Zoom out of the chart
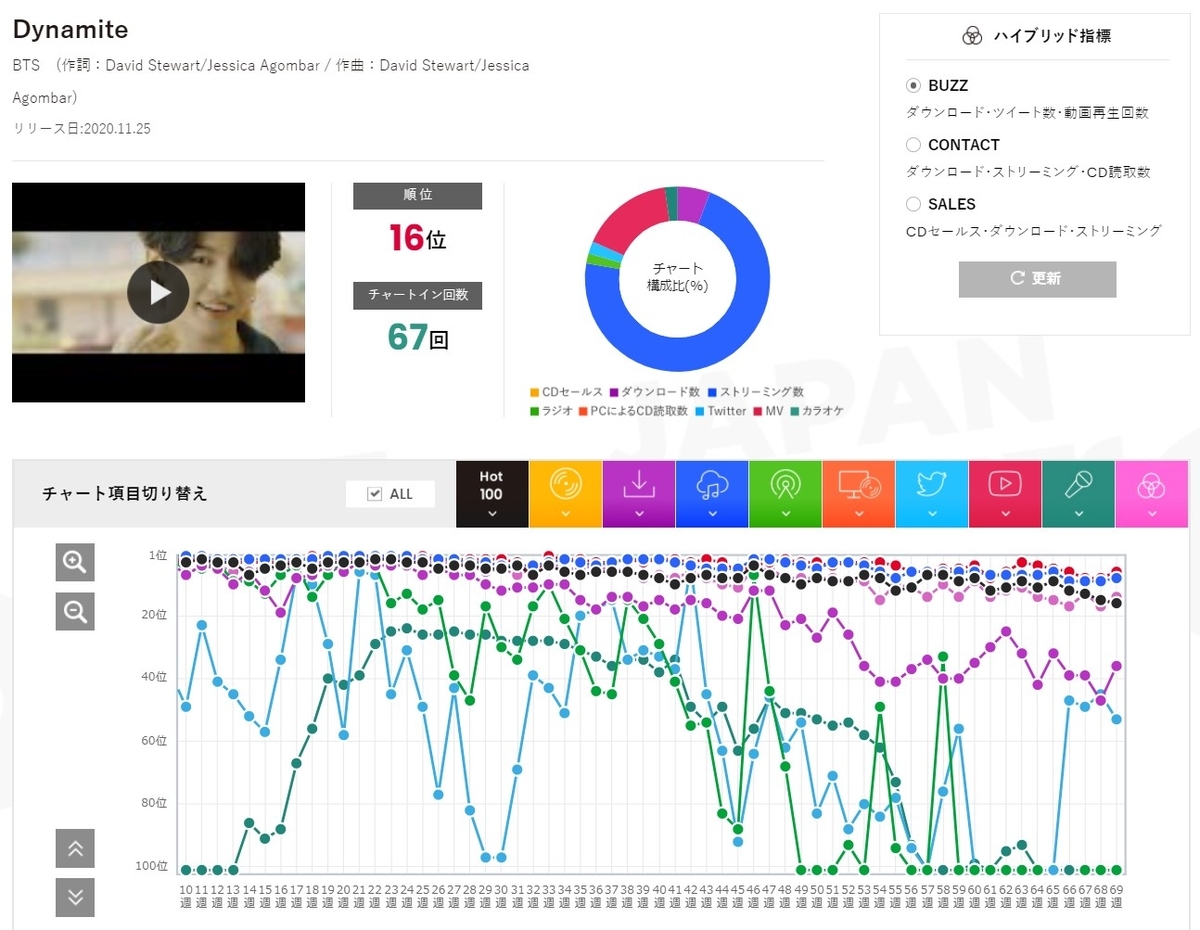1200x930 pixels. pyautogui.click(x=75, y=610)
